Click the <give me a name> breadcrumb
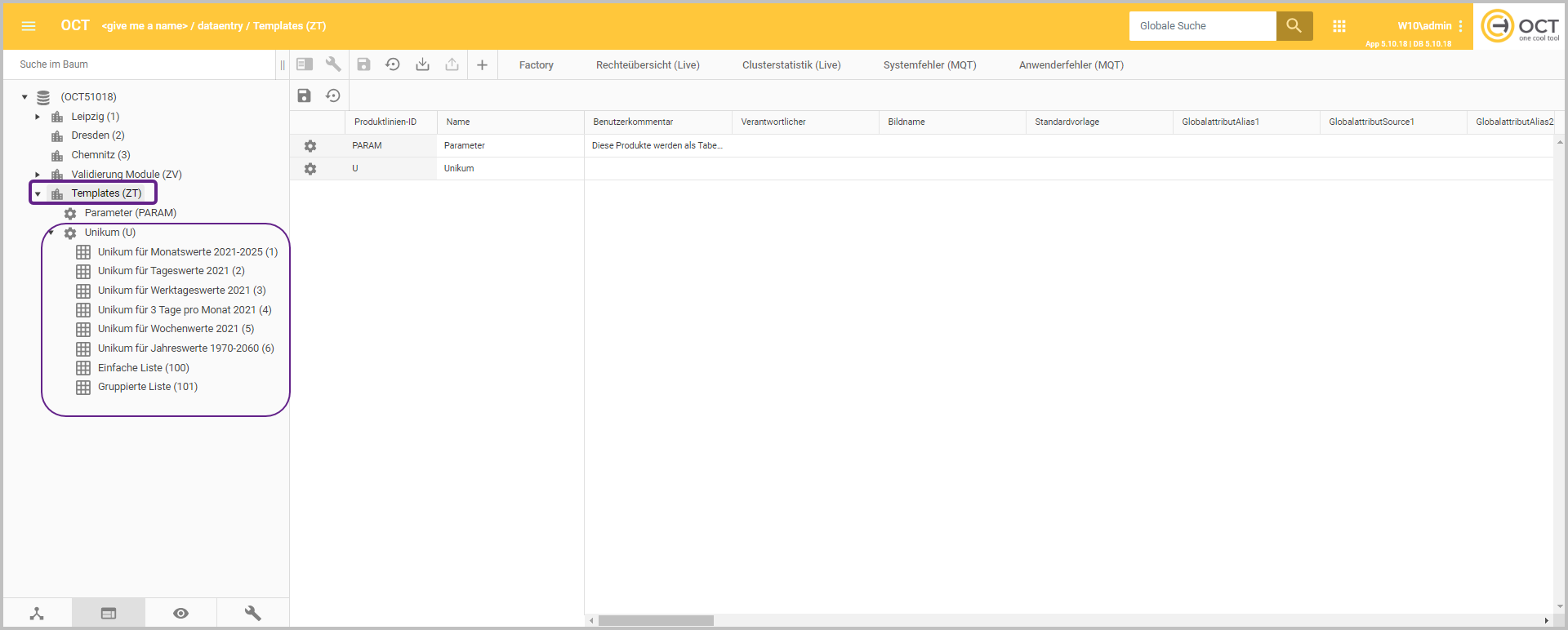Image resolution: width=1568 pixels, height=630 pixels. pyautogui.click(x=145, y=26)
